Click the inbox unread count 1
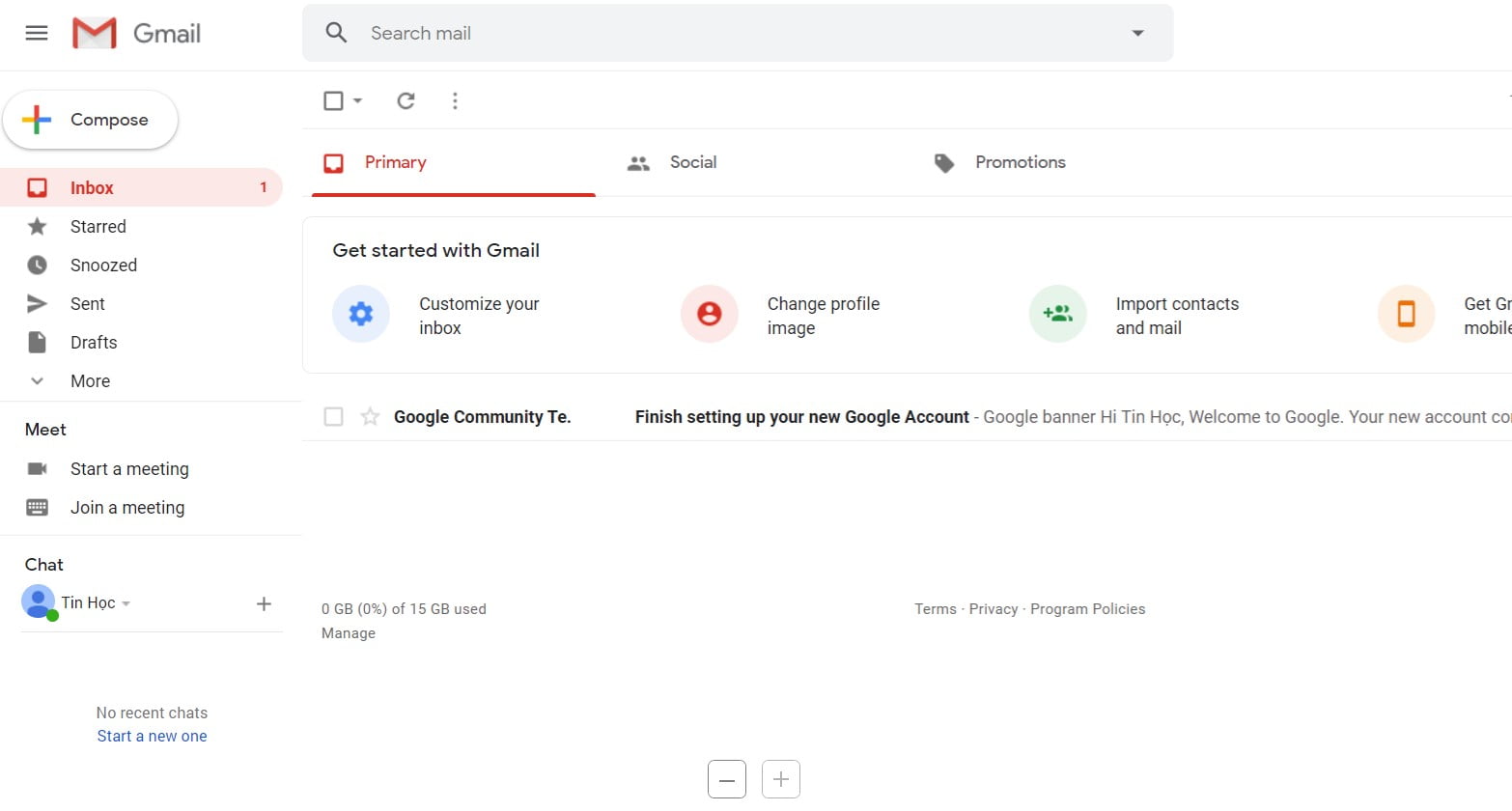The height and width of the screenshot is (811, 1512). 264,187
